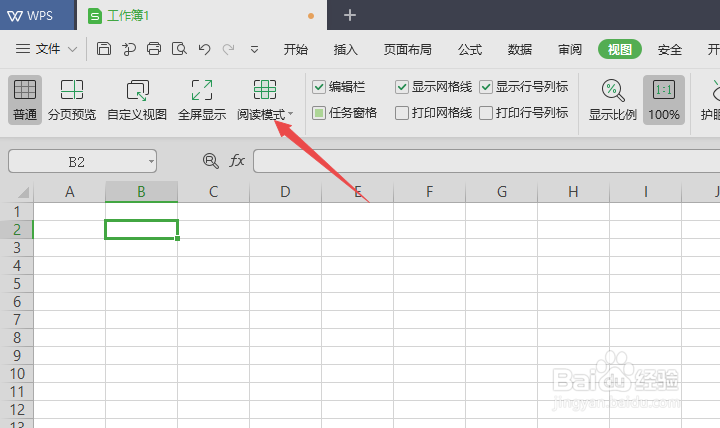
Task: Open Print Preview icon
Action: tap(179, 48)
